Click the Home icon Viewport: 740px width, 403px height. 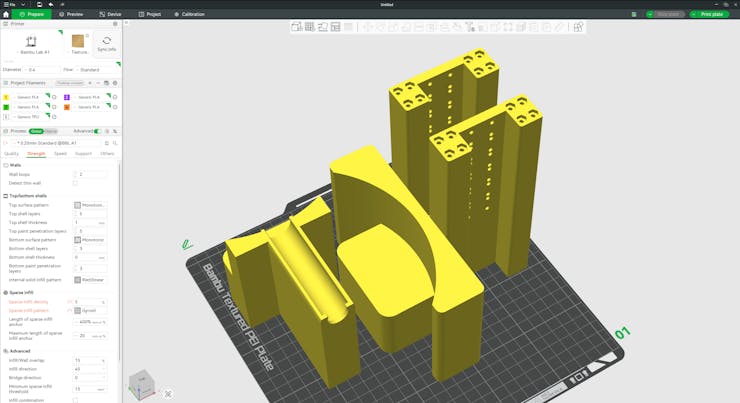6,14
